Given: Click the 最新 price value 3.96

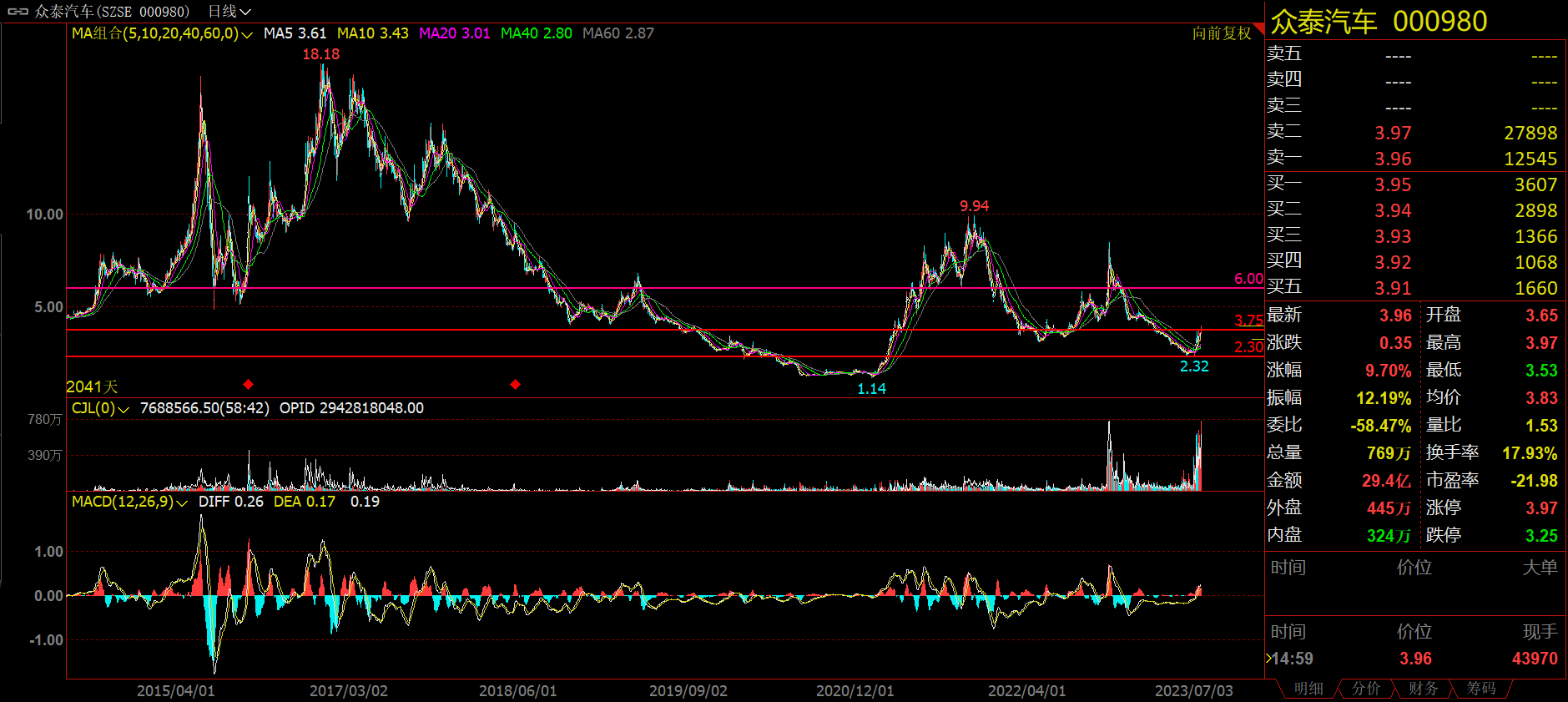Looking at the screenshot, I should [1395, 316].
